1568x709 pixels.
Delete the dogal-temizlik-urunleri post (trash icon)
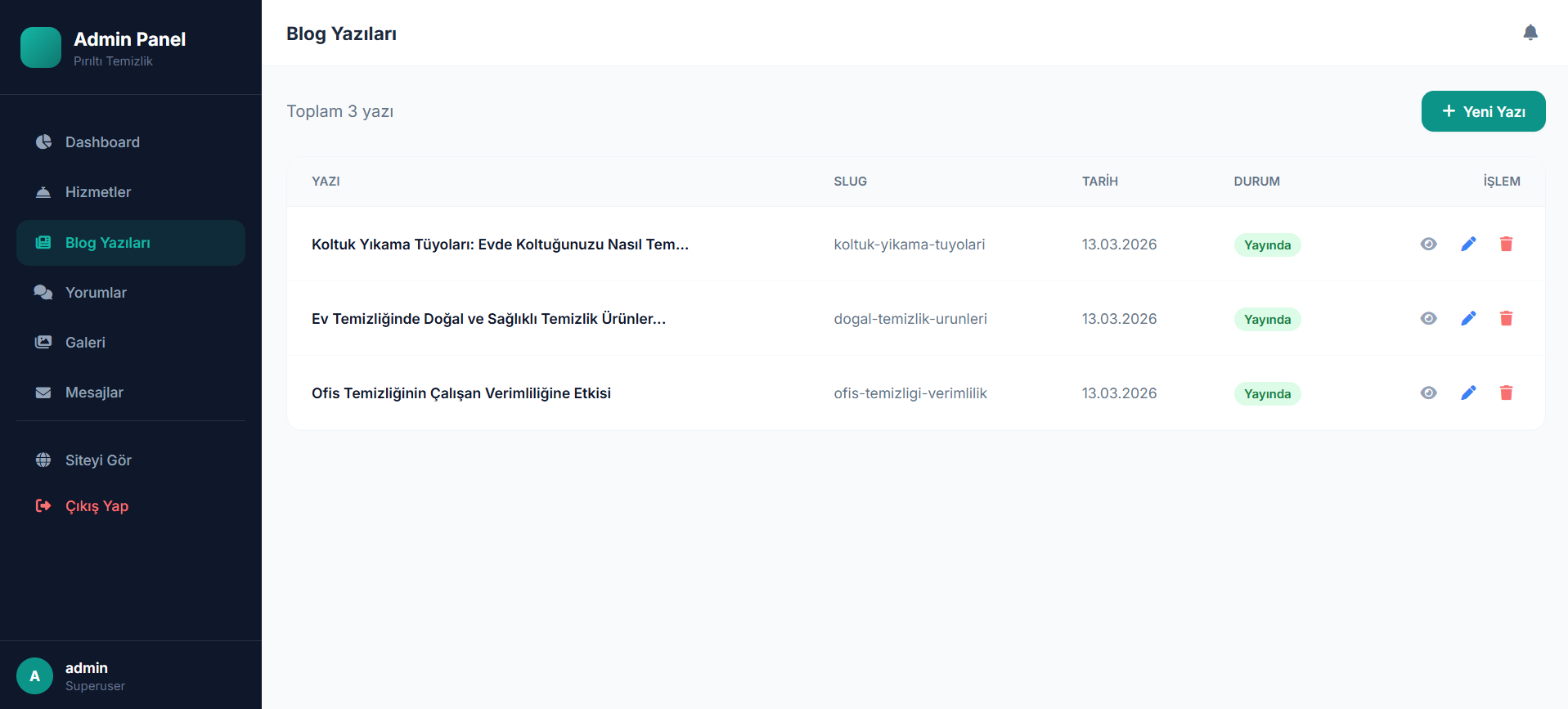1506,318
